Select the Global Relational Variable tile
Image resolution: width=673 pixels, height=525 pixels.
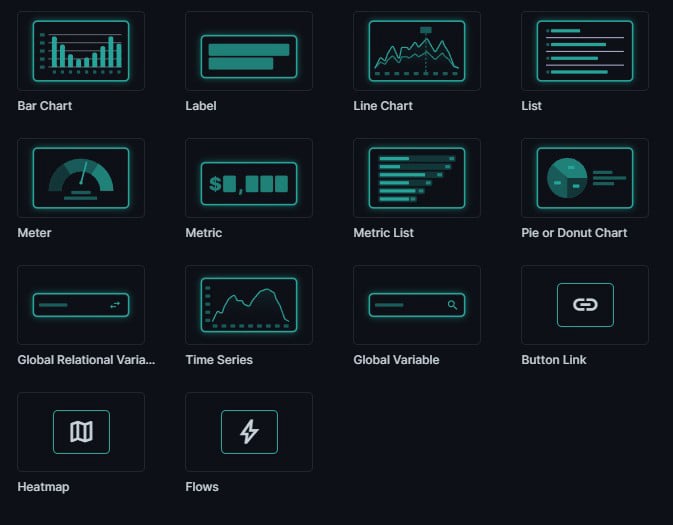pos(81,305)
